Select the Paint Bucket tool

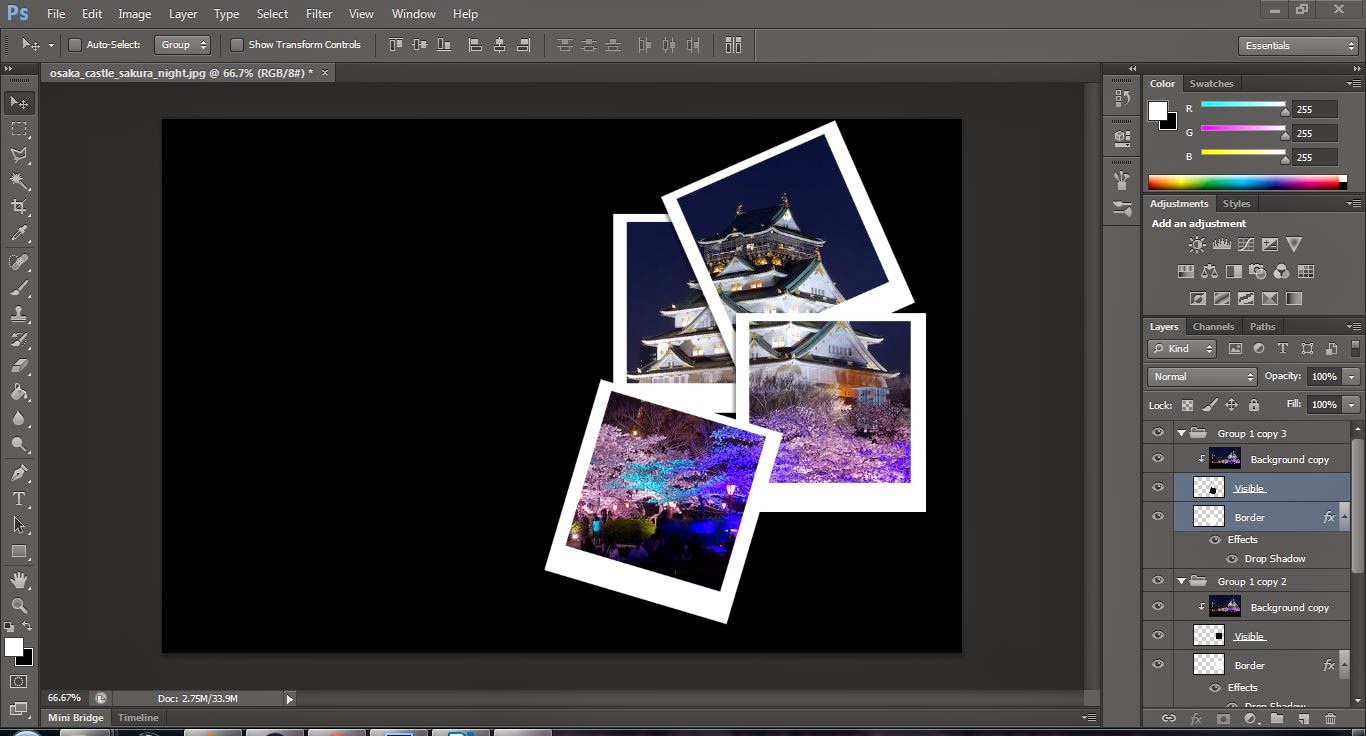19,393
